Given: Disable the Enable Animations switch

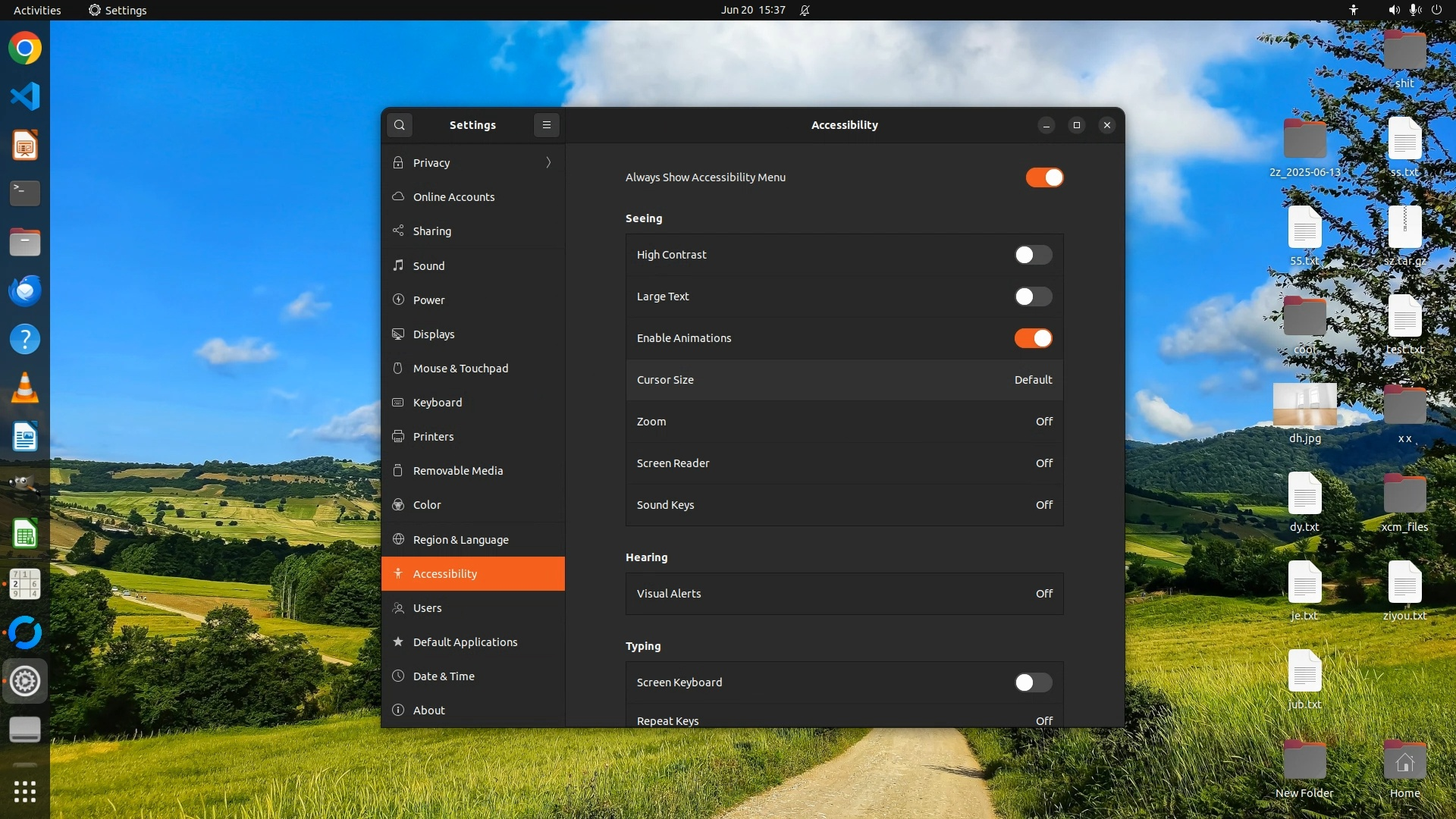Looking at the screenshot, I should [x=1033, y=338].
